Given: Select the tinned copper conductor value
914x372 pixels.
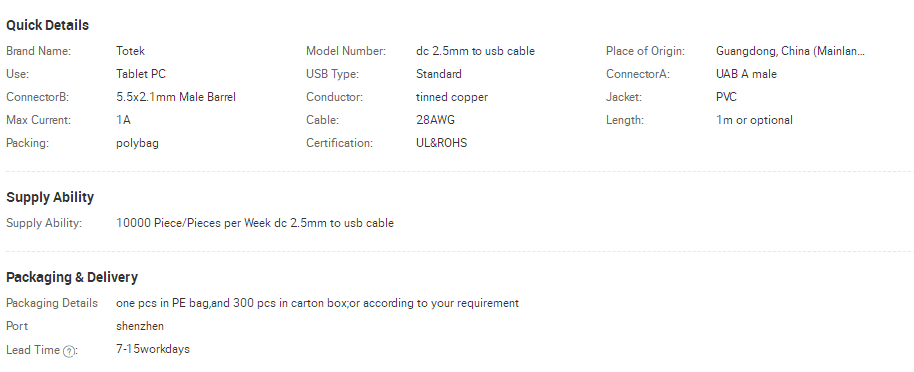Looking at the screenshot, I should (x=452, y=97).
